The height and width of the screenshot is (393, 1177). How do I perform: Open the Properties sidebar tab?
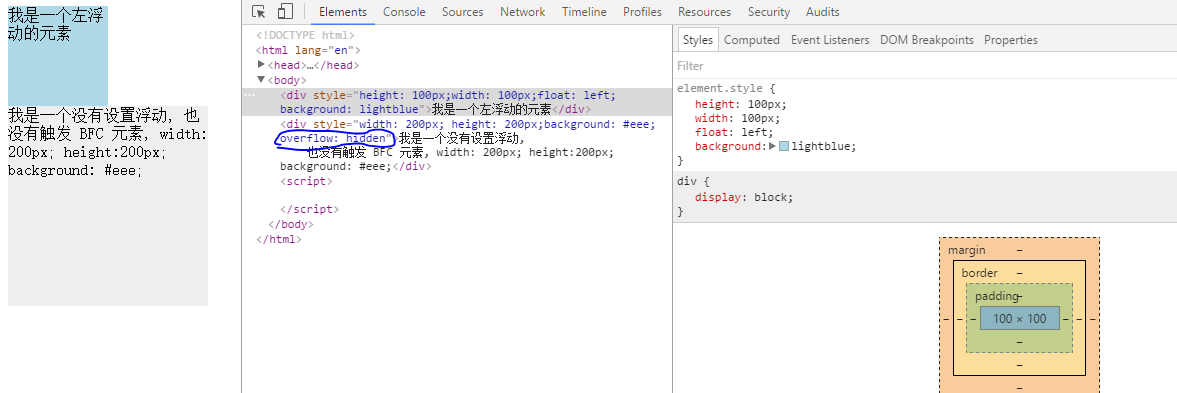click(x=1010, y=40)
